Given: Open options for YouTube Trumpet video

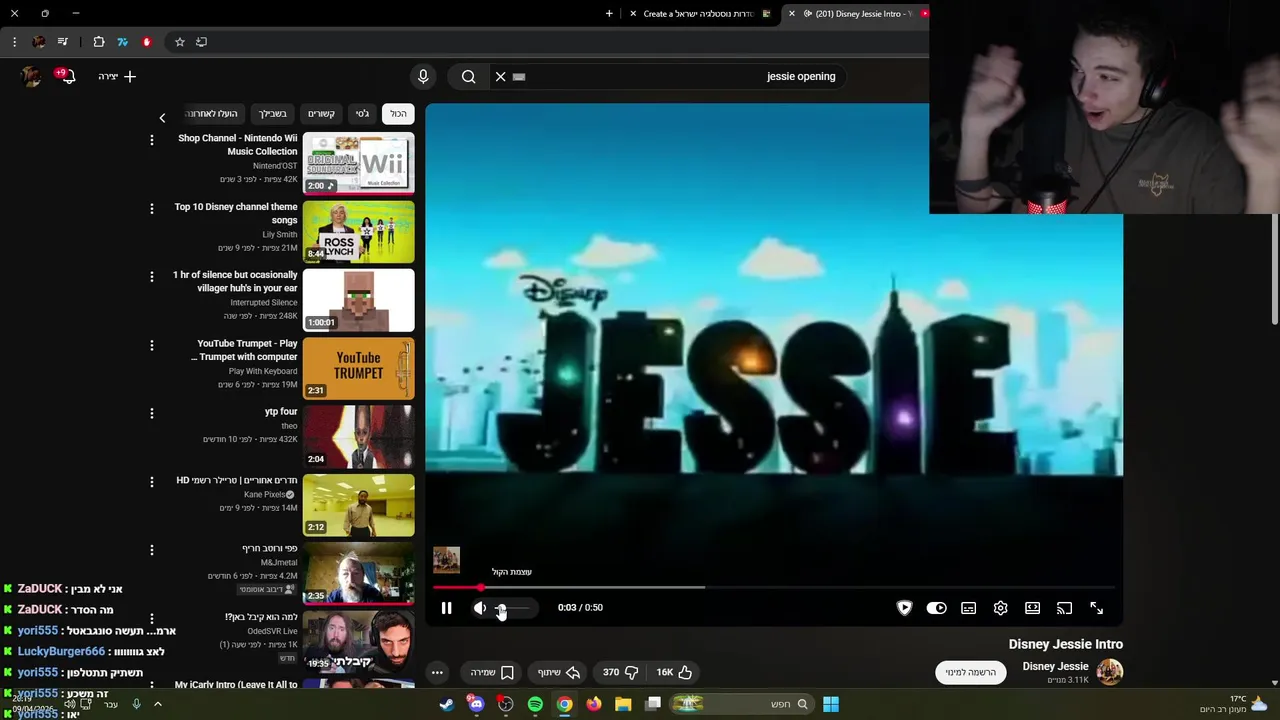Looking at the screenshot, I should click(152, 345).
